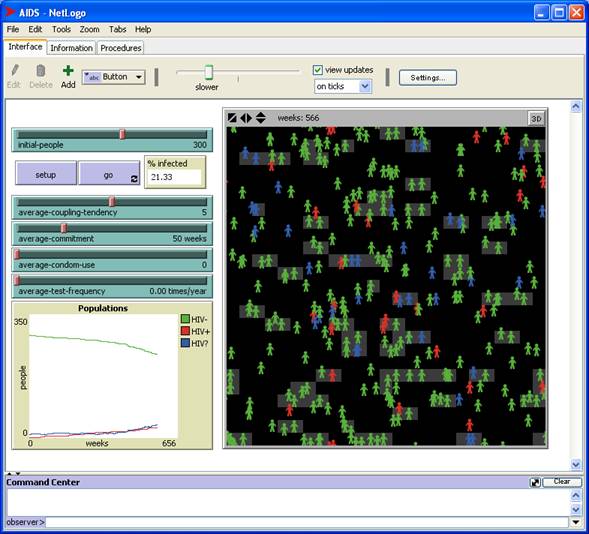Viewport: 589px width, 534px height.
Task: Open the Button widget type dropdown
Action: 113,77
